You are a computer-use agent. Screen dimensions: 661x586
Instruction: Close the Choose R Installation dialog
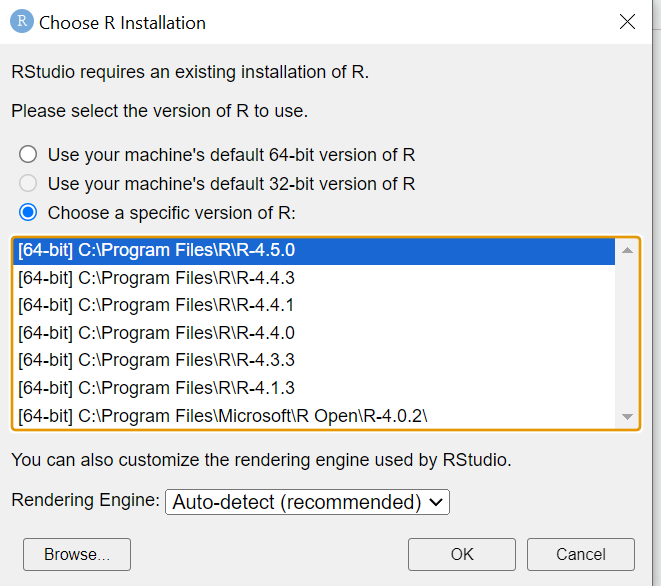click(627, 22)
